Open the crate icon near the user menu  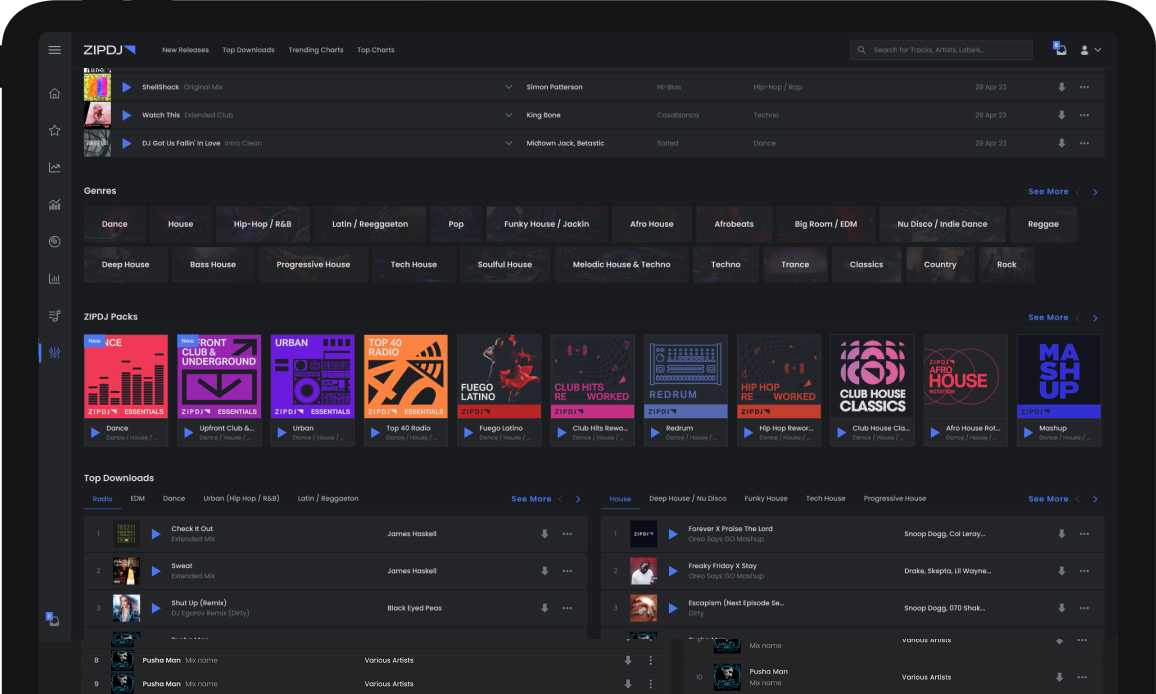pyautogui.click(x=1059, y=49)
